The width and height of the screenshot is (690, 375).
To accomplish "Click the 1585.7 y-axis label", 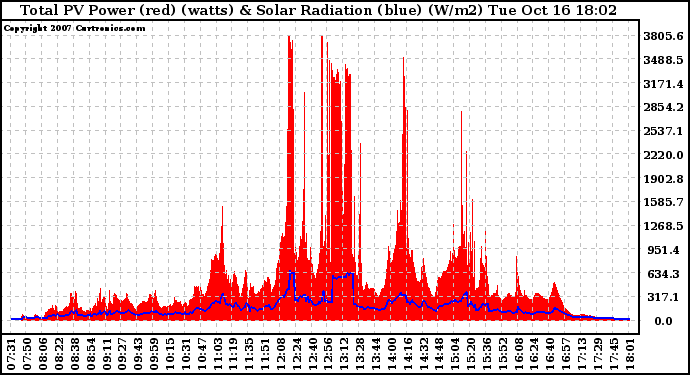I will 664,202.
